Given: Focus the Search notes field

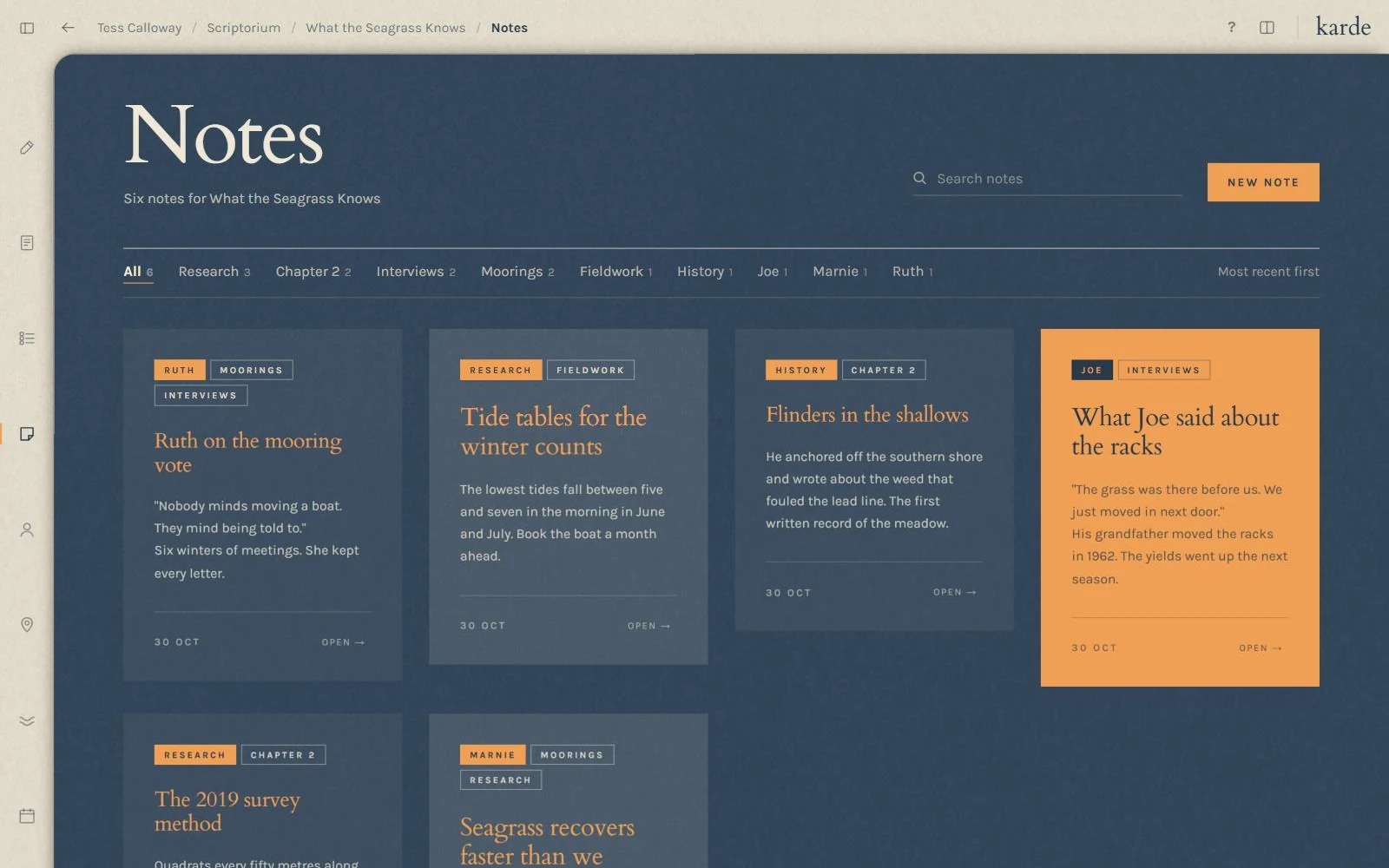Looking at the screenshot, I should (1047, 179).
